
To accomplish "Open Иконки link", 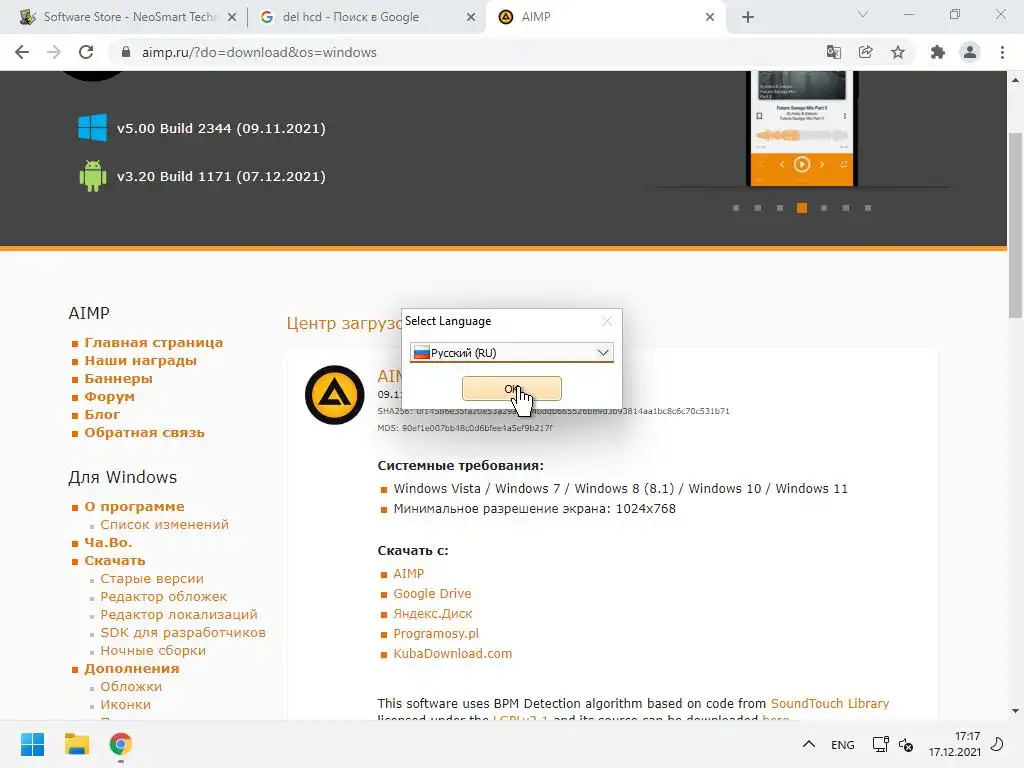I will (x=125, y=705).
